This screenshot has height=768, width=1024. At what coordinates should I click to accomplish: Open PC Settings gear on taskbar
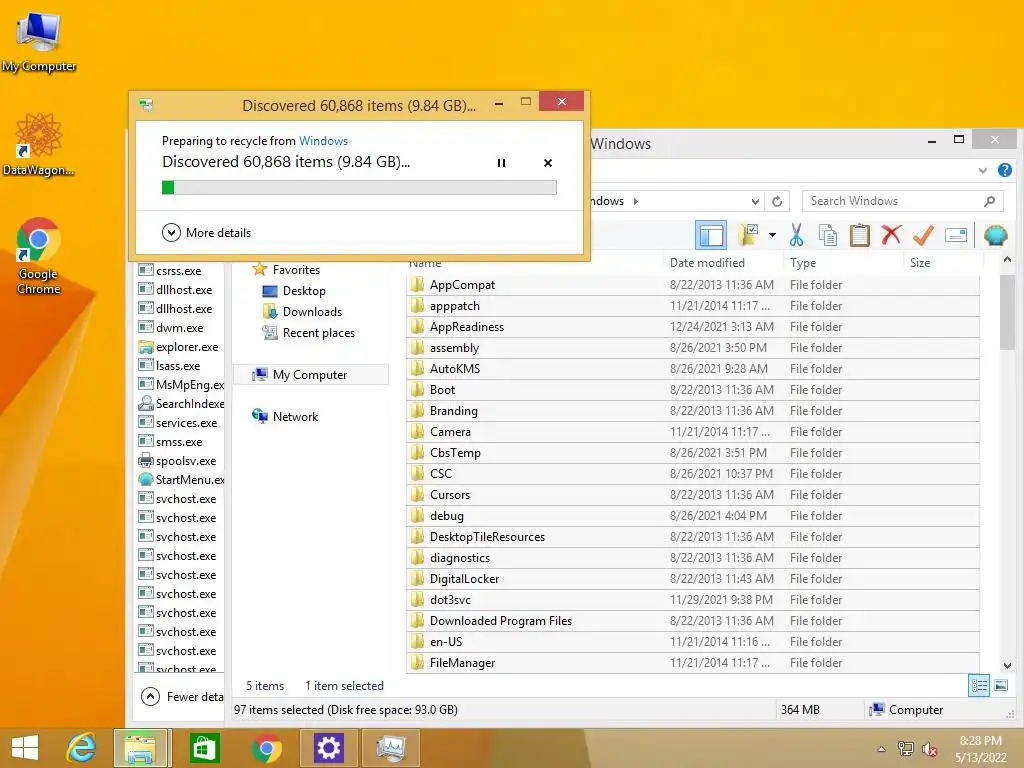tap(328, 748)
